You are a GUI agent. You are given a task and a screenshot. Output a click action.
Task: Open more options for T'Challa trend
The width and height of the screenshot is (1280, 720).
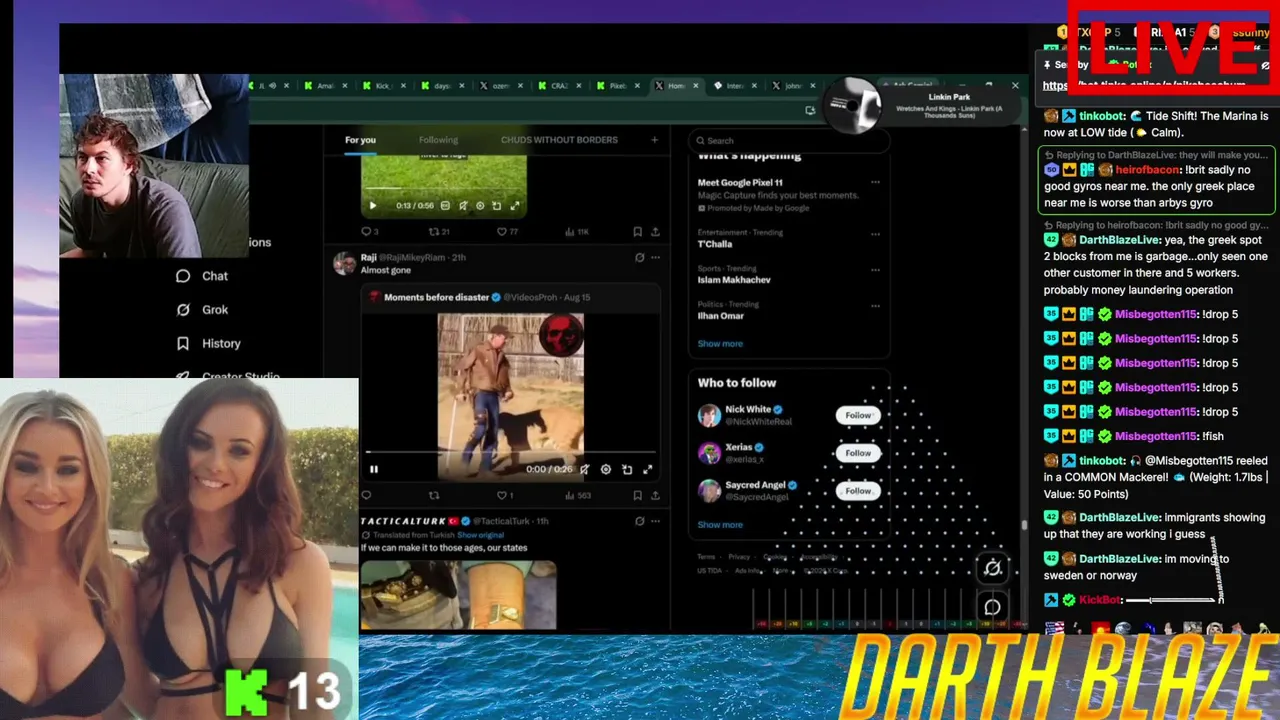click(875, 233)
